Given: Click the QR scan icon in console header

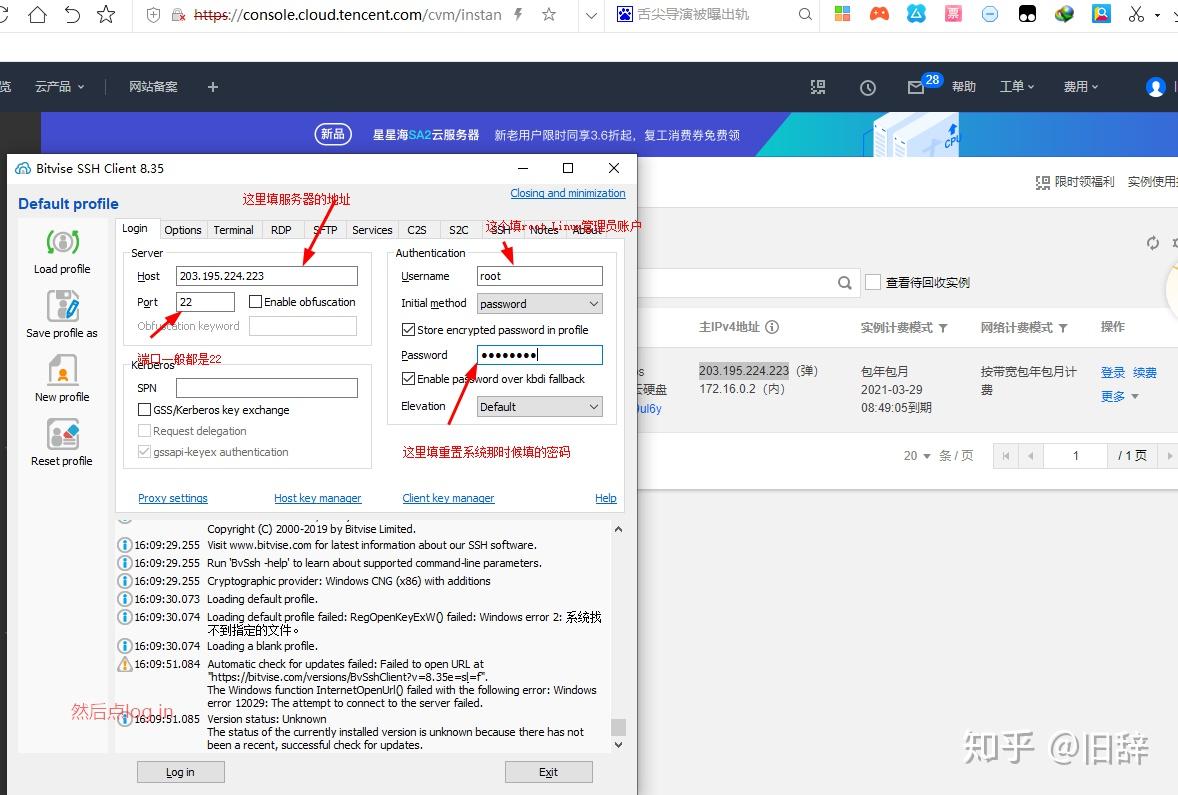Looking at the screenshot, I should 818,87.
